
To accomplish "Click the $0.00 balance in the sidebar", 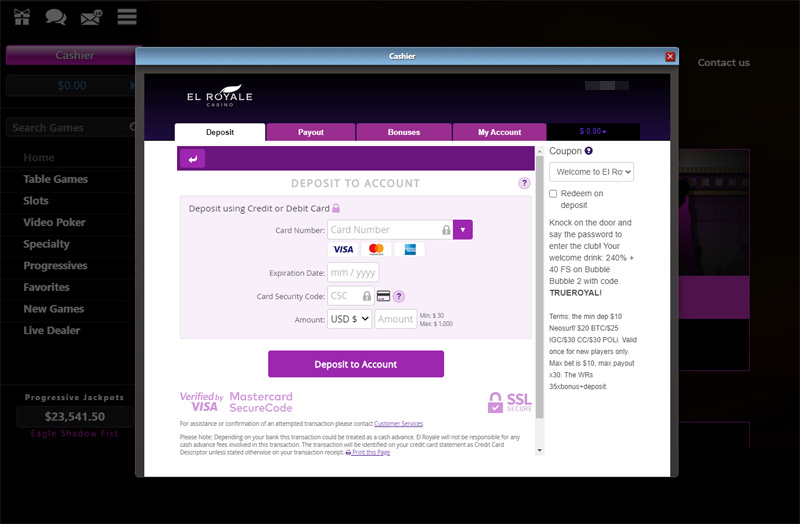I will click(71, 85).
